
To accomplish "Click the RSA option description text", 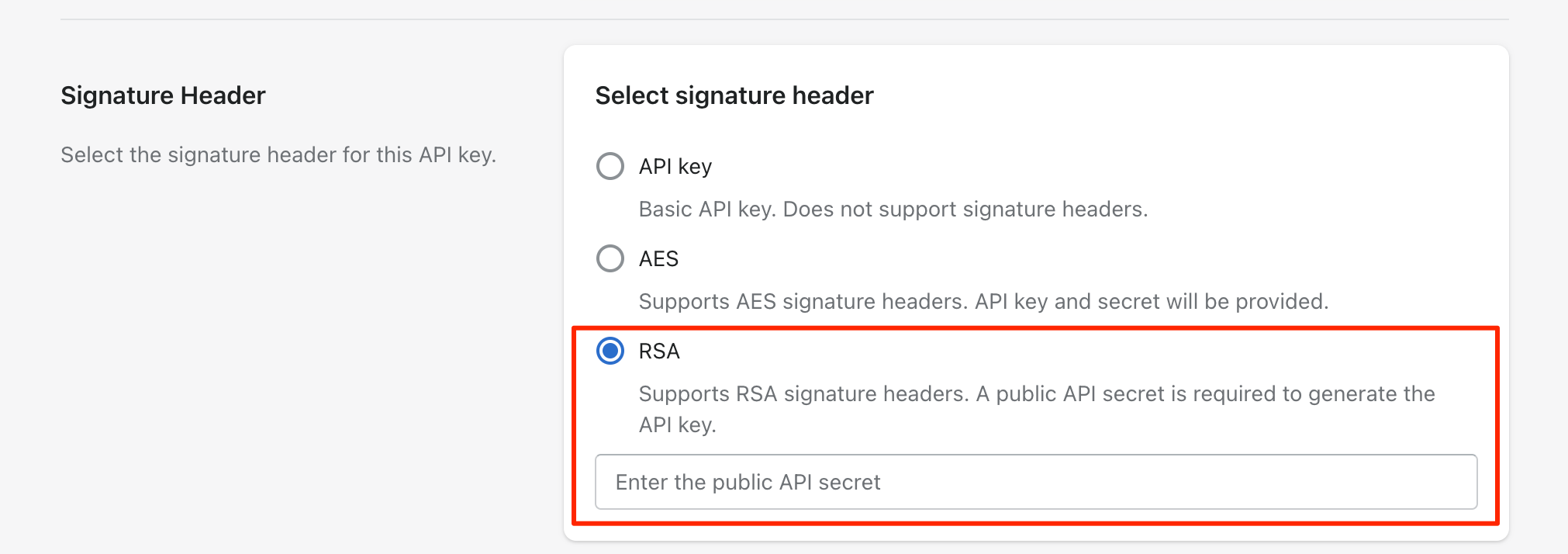I will [1036, 393].
